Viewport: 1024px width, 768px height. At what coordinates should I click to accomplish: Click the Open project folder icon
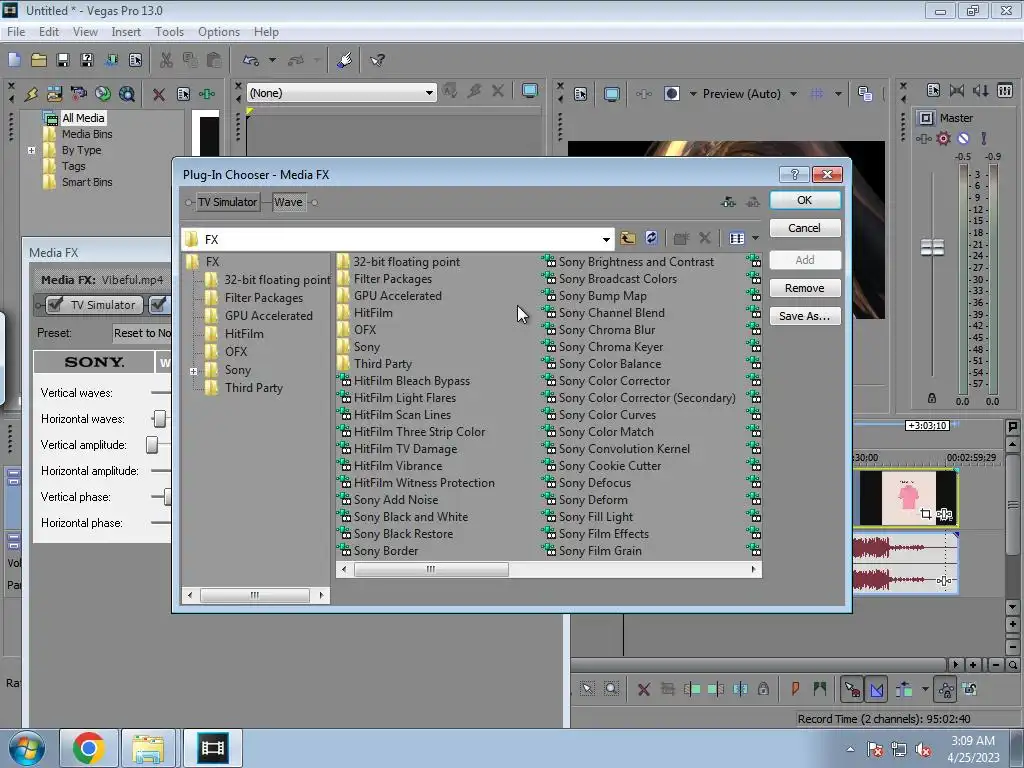pyautogui.click(x=39, y=60)
